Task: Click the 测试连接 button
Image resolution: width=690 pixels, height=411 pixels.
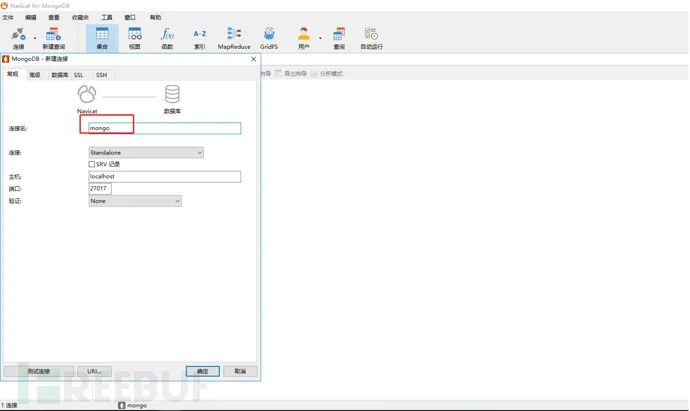Action: point(39,371)
